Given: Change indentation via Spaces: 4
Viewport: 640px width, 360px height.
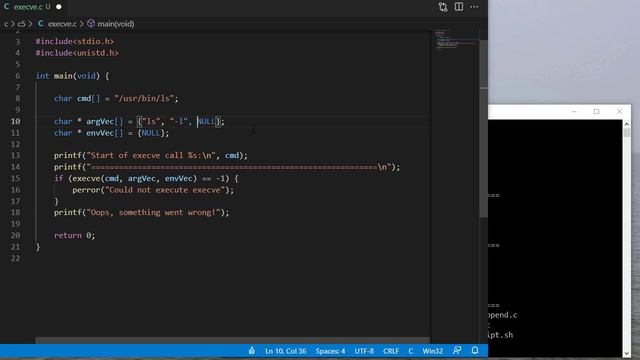Looking at the screenshot, I should (330, 351).
